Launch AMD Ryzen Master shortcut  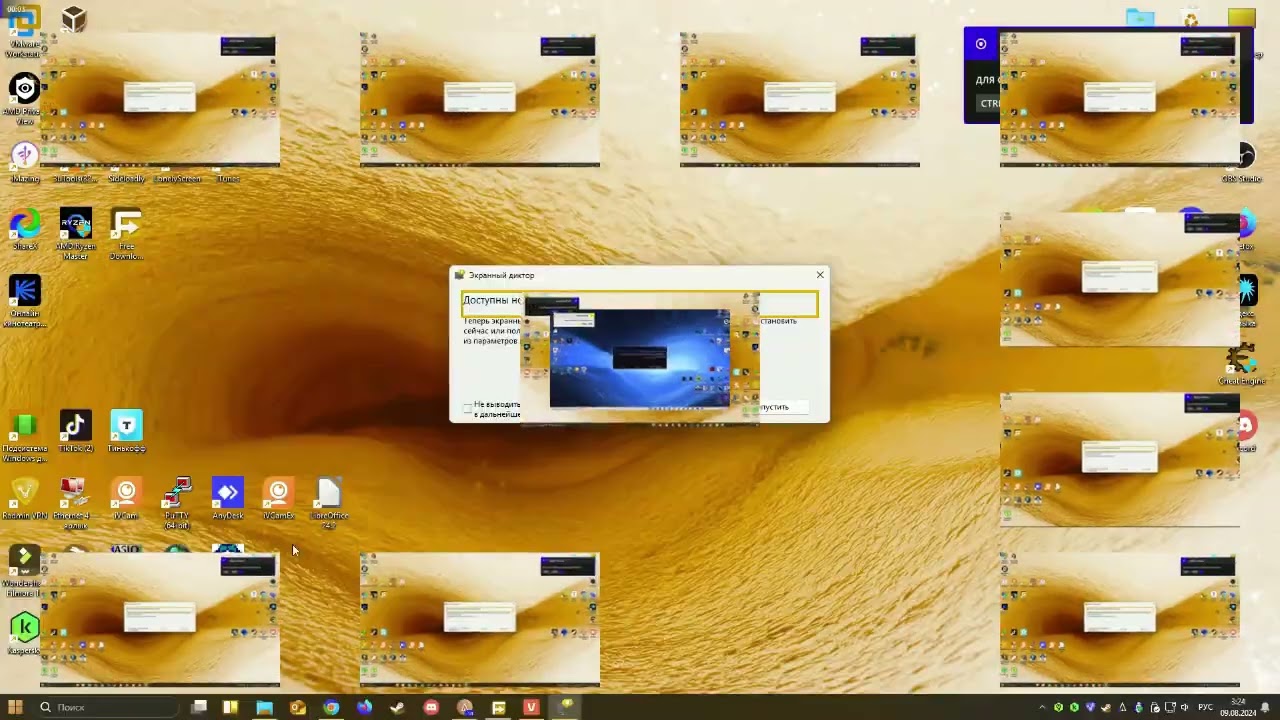click(x=75, y=234)
